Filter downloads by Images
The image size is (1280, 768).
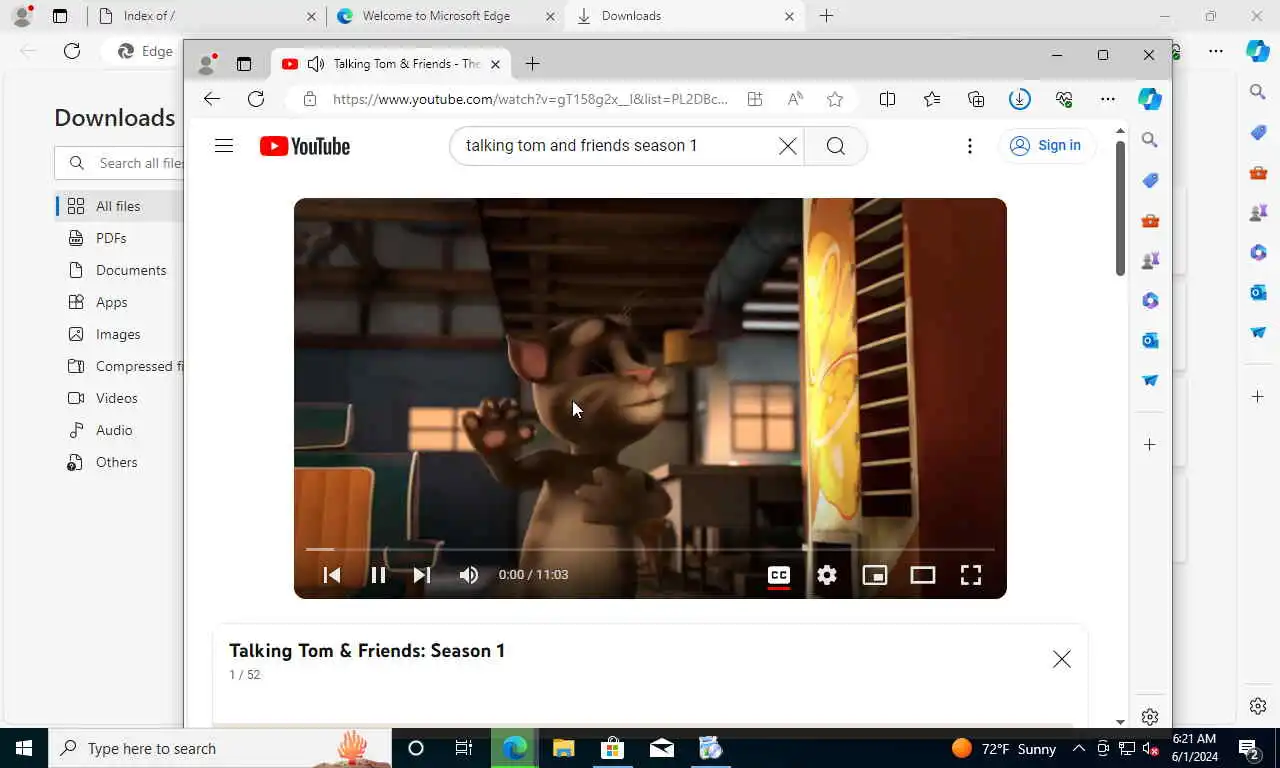118,334
